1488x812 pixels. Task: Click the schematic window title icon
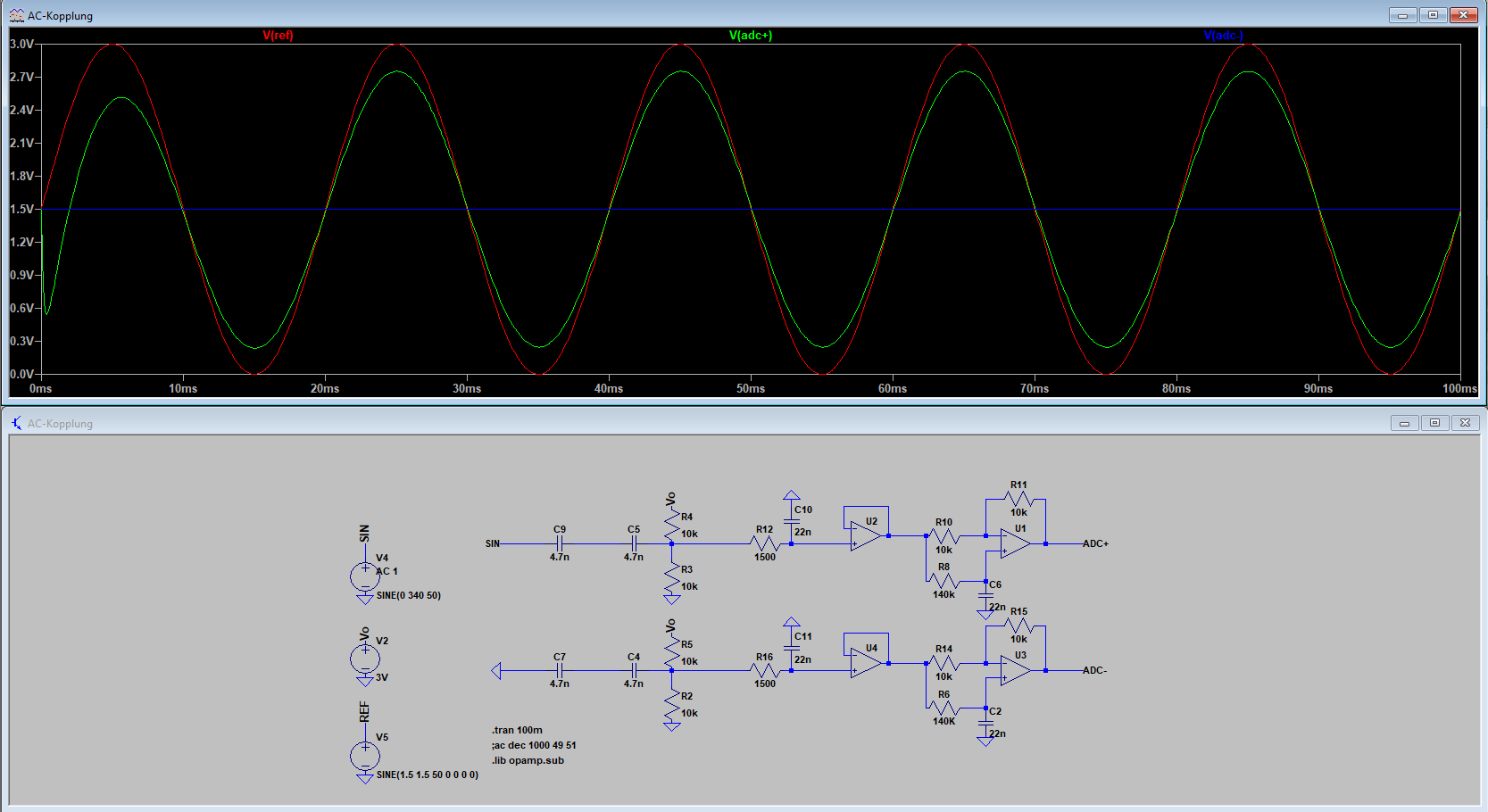point(17,423)
